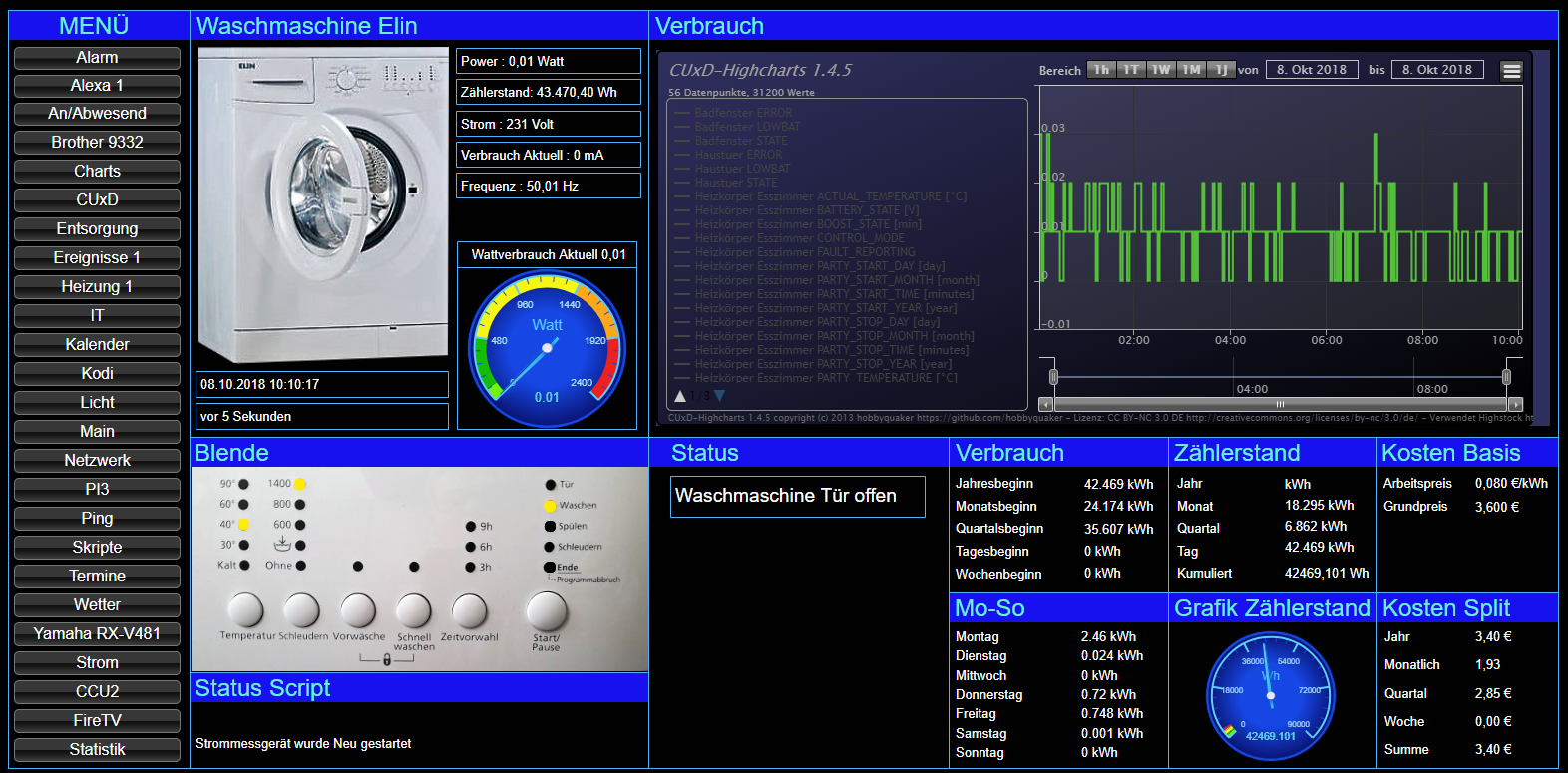Select the 1J range button
The height and width of the screenshot is (773, 1568).
click(1221, 70)
